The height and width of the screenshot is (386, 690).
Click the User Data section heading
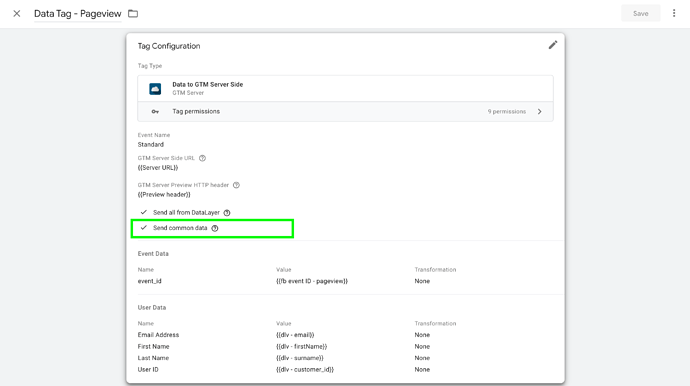pos(151,307)
